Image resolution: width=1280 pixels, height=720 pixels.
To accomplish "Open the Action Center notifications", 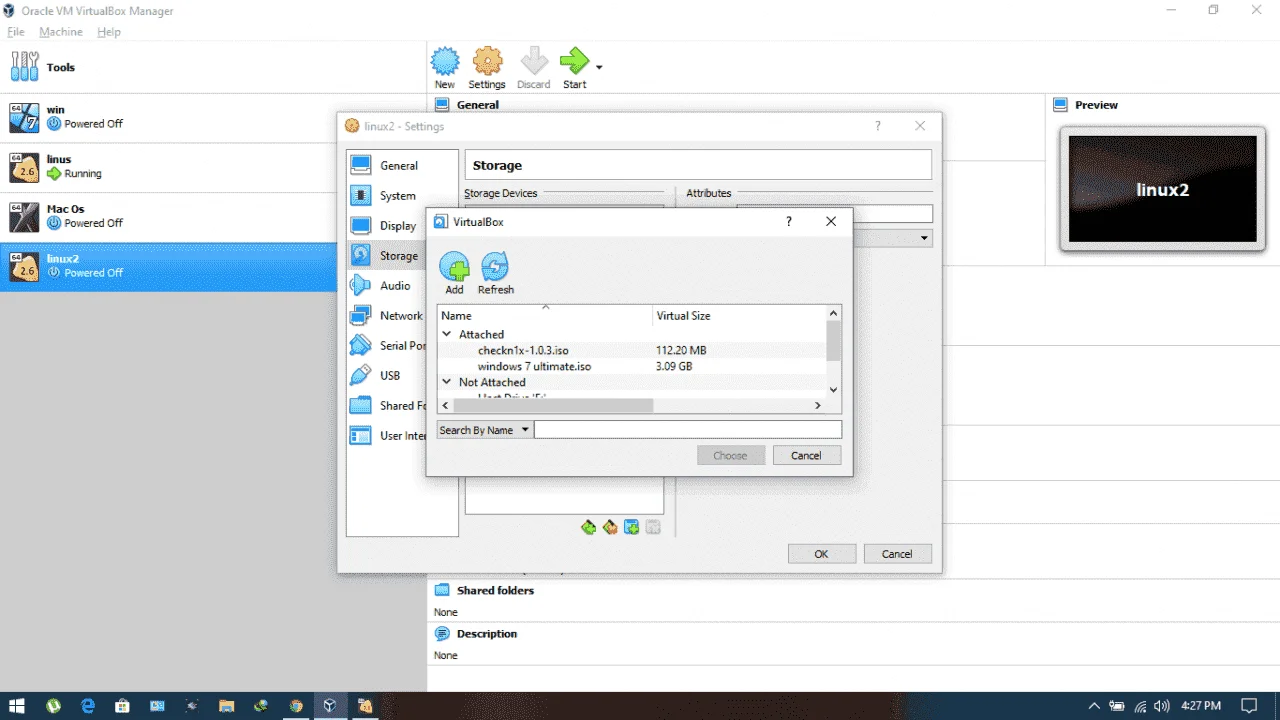I will (x=1250, y=706).
